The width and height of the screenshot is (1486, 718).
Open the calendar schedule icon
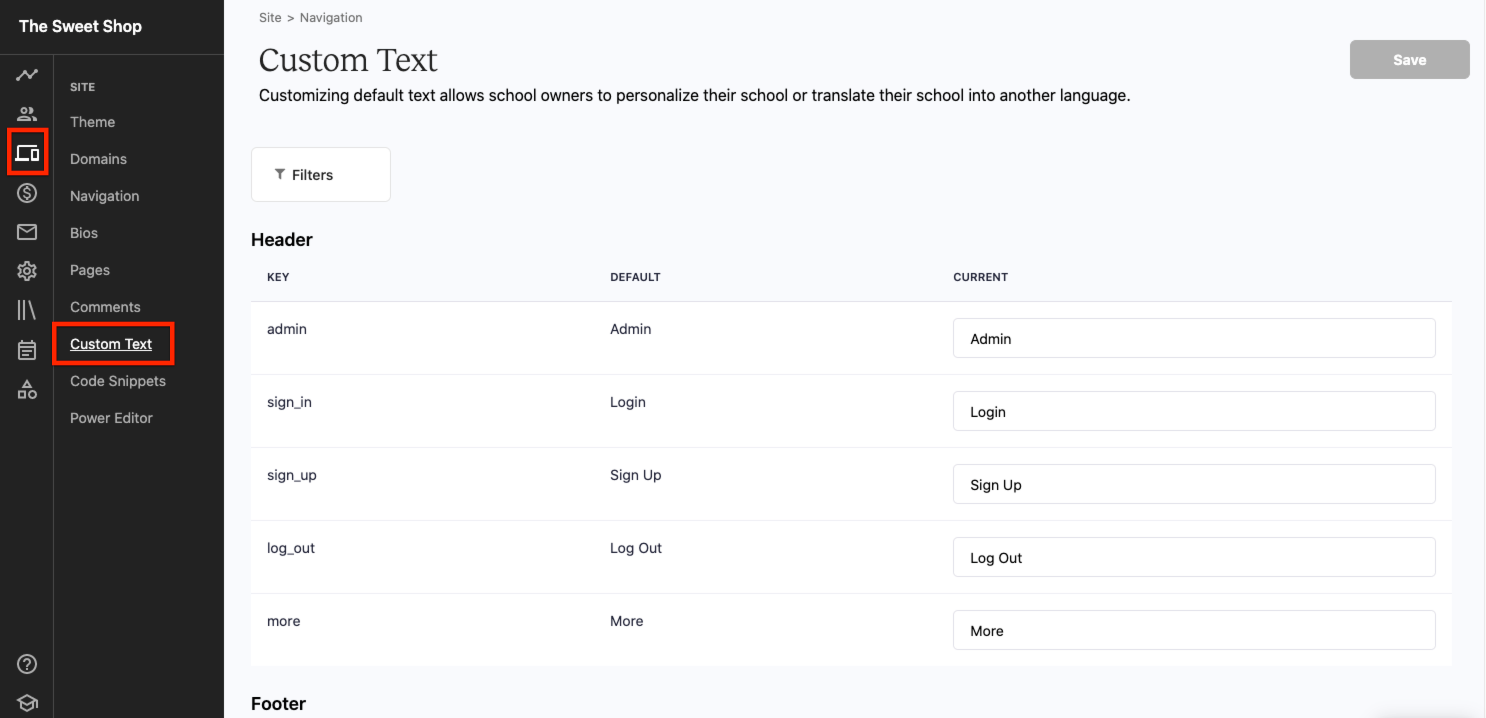[x=27, y=350]
